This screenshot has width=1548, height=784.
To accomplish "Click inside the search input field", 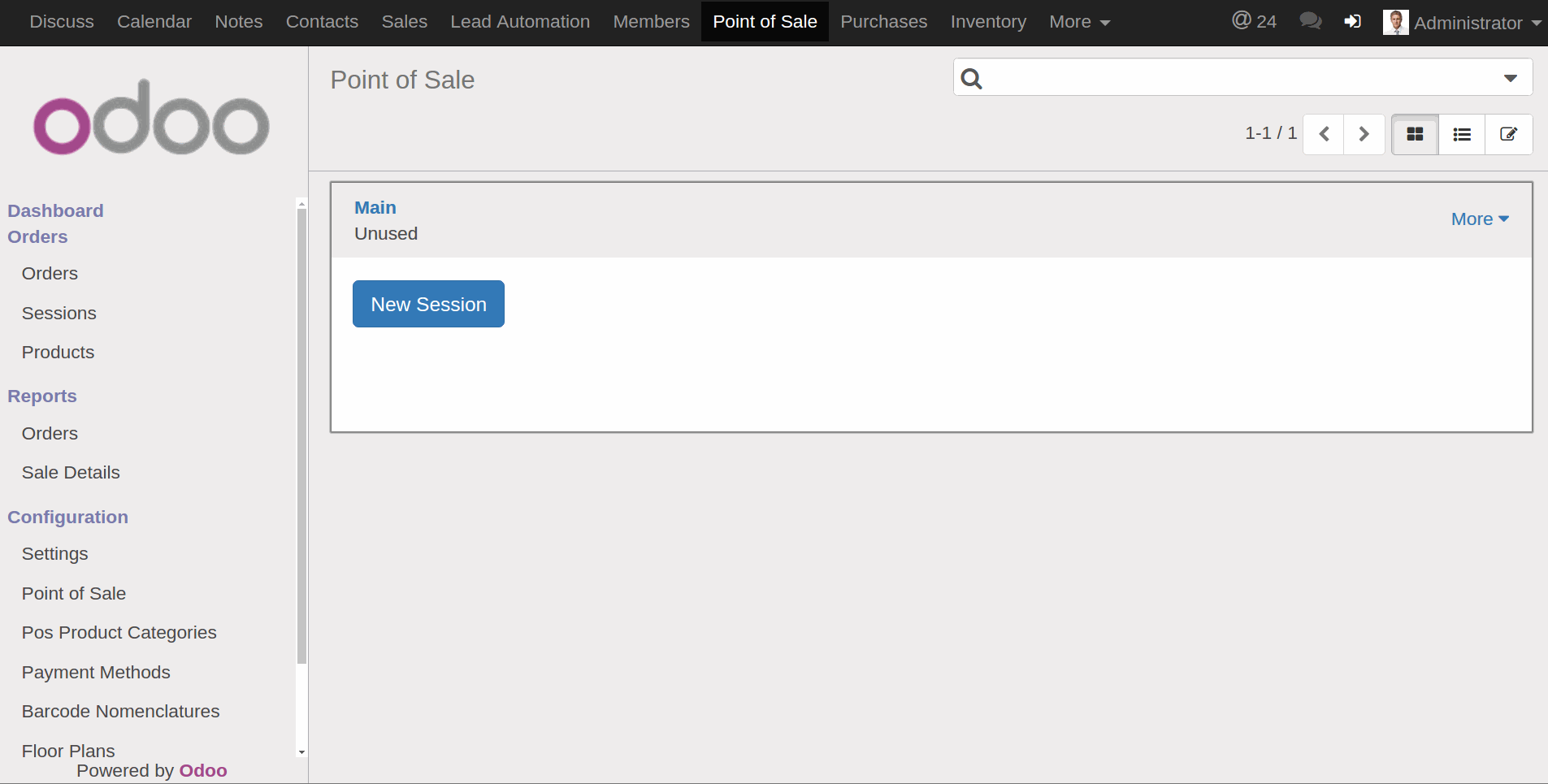I will 1242,78.
